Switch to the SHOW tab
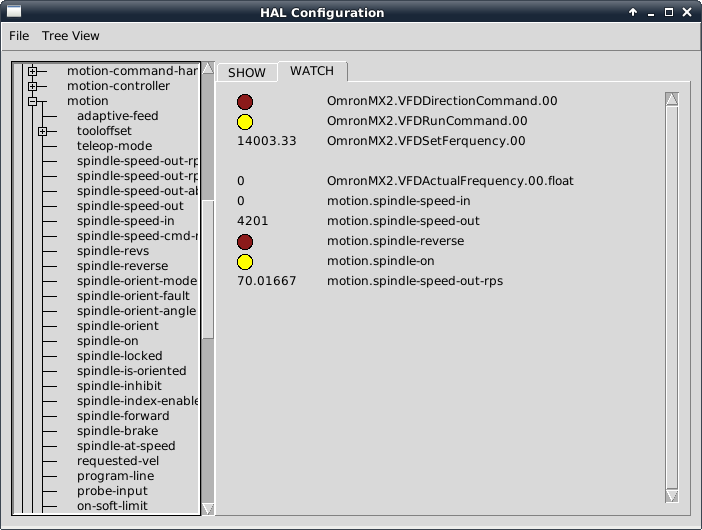The width and height of the screenshot is (702, 530). click(247, 73)
